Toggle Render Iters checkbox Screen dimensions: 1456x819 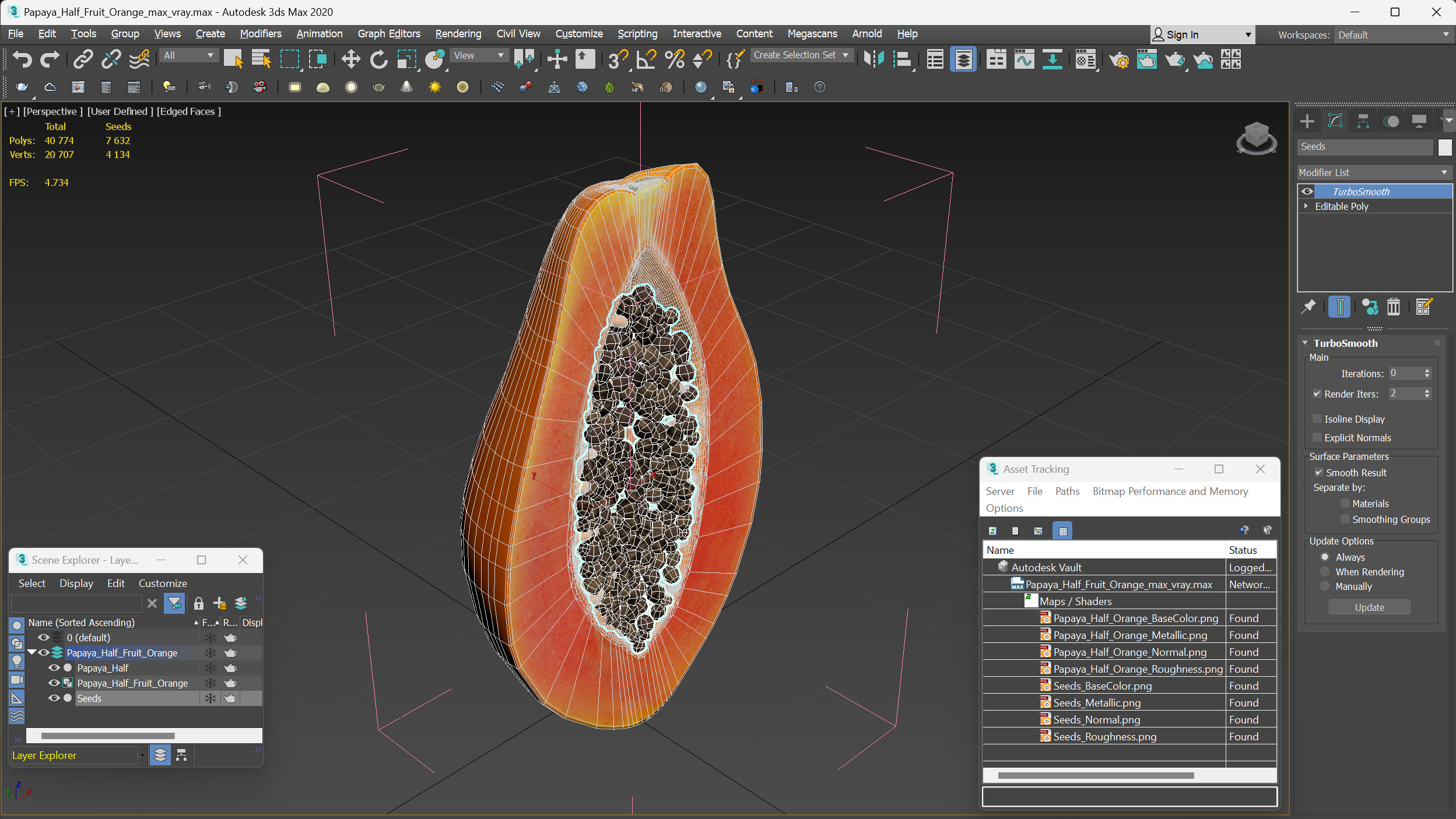click(1317, 394)
